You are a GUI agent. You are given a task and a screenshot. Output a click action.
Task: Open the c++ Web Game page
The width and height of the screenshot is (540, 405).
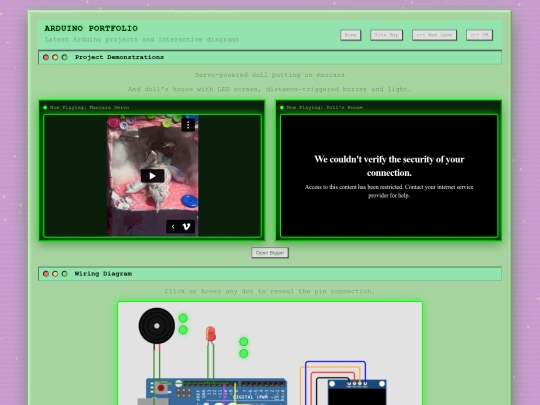434,35
